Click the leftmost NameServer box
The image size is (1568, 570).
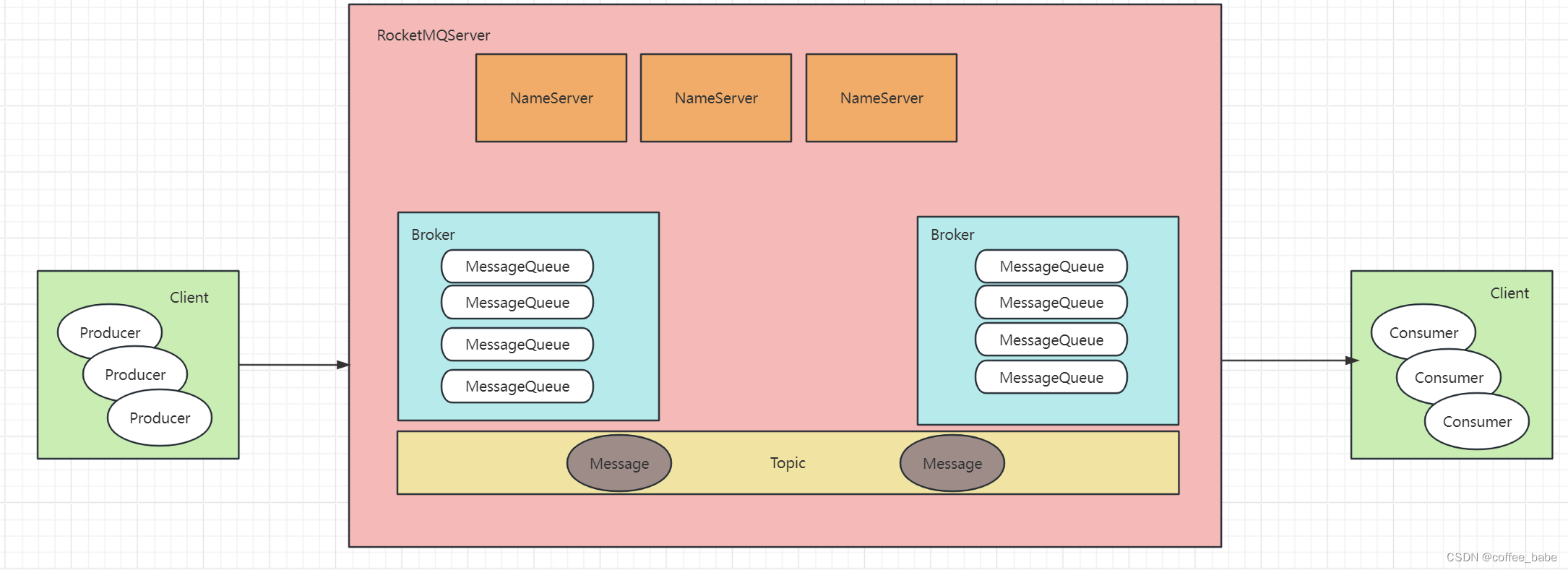pos(551,98)
